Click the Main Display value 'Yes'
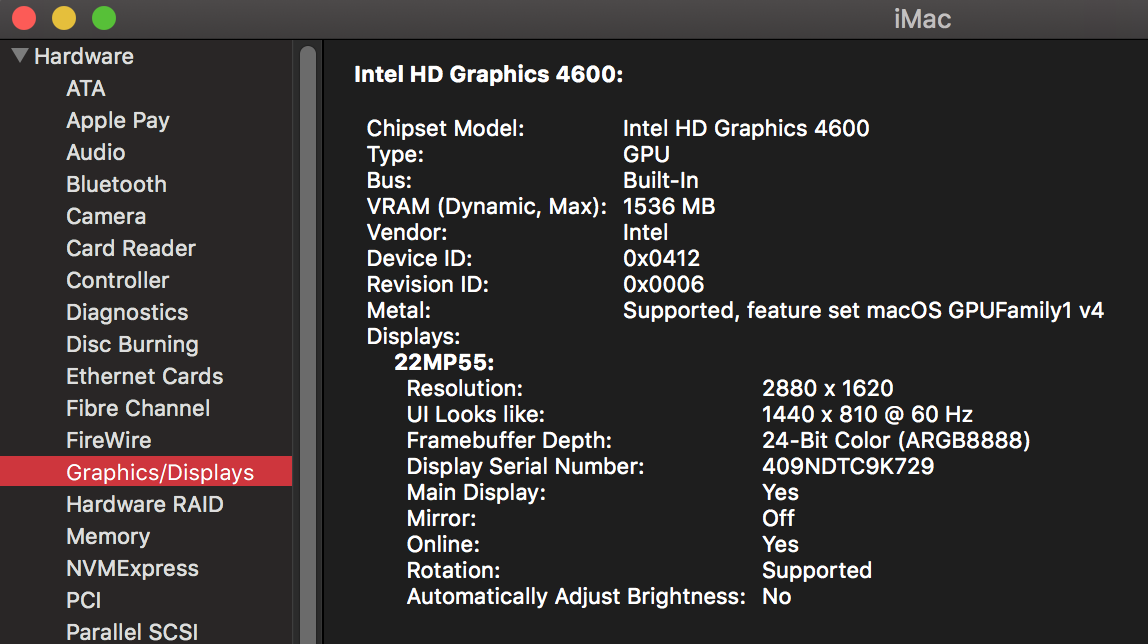The image size is (1148, 644). coord(780,493)
